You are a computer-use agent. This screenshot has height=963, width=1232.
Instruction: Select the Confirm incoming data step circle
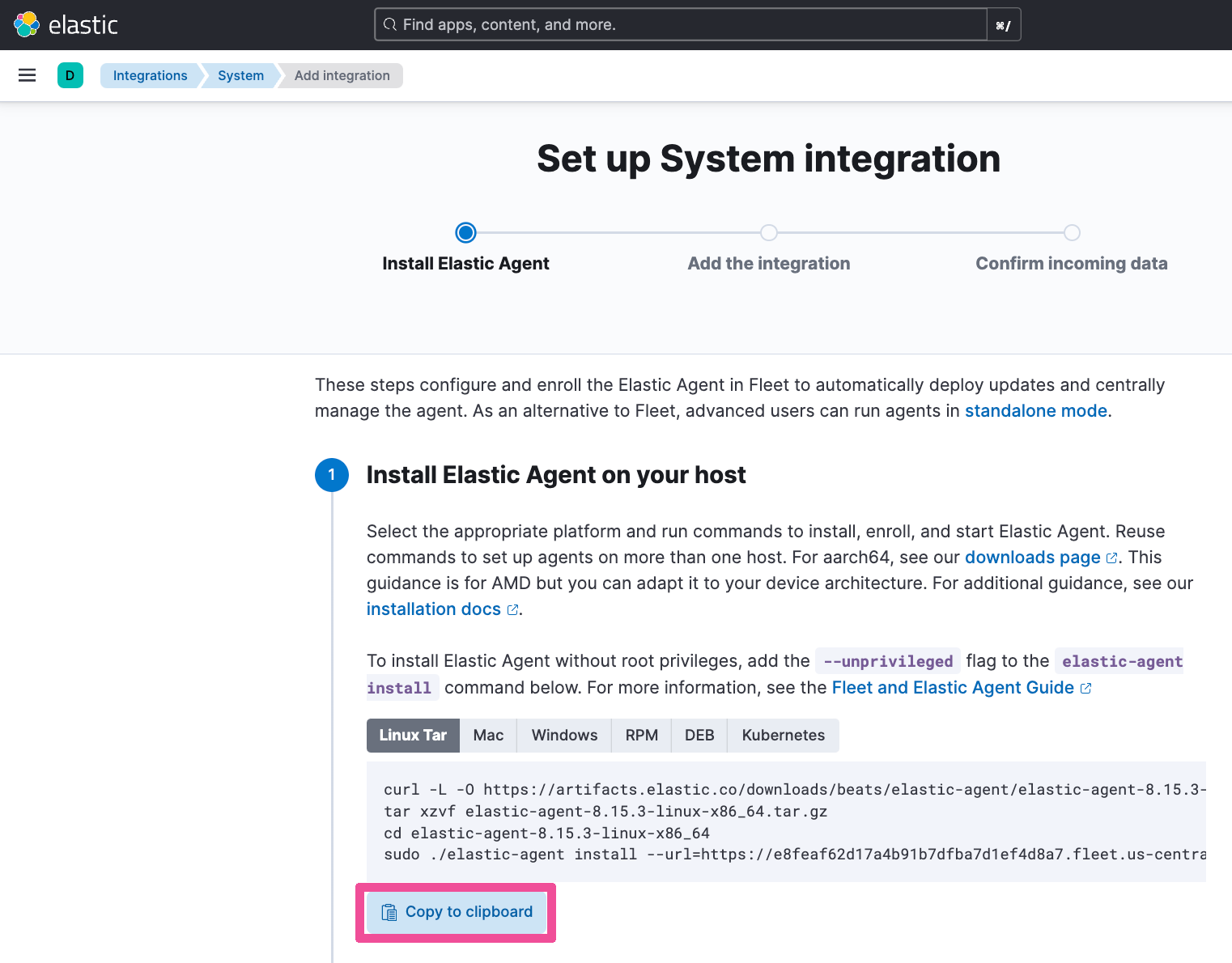1072,233
